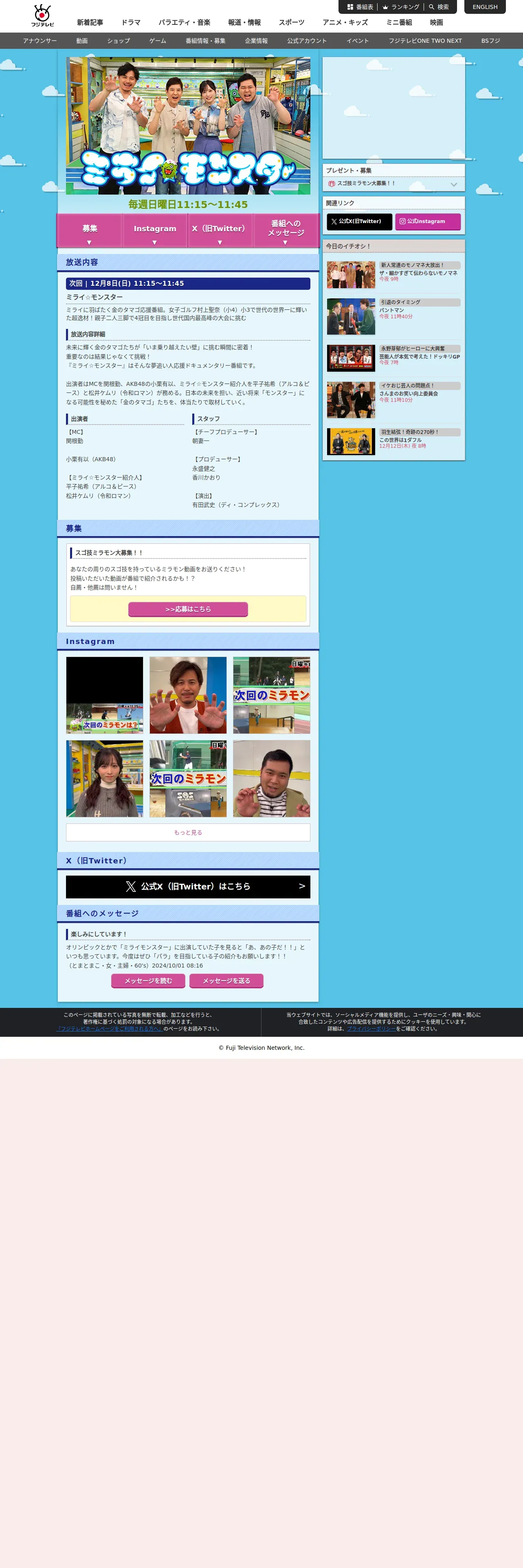Expand the スゴ技ミラモン大募集 chevron in sidebar
This screenshot has height=1568, width=523.
(454, 184)
